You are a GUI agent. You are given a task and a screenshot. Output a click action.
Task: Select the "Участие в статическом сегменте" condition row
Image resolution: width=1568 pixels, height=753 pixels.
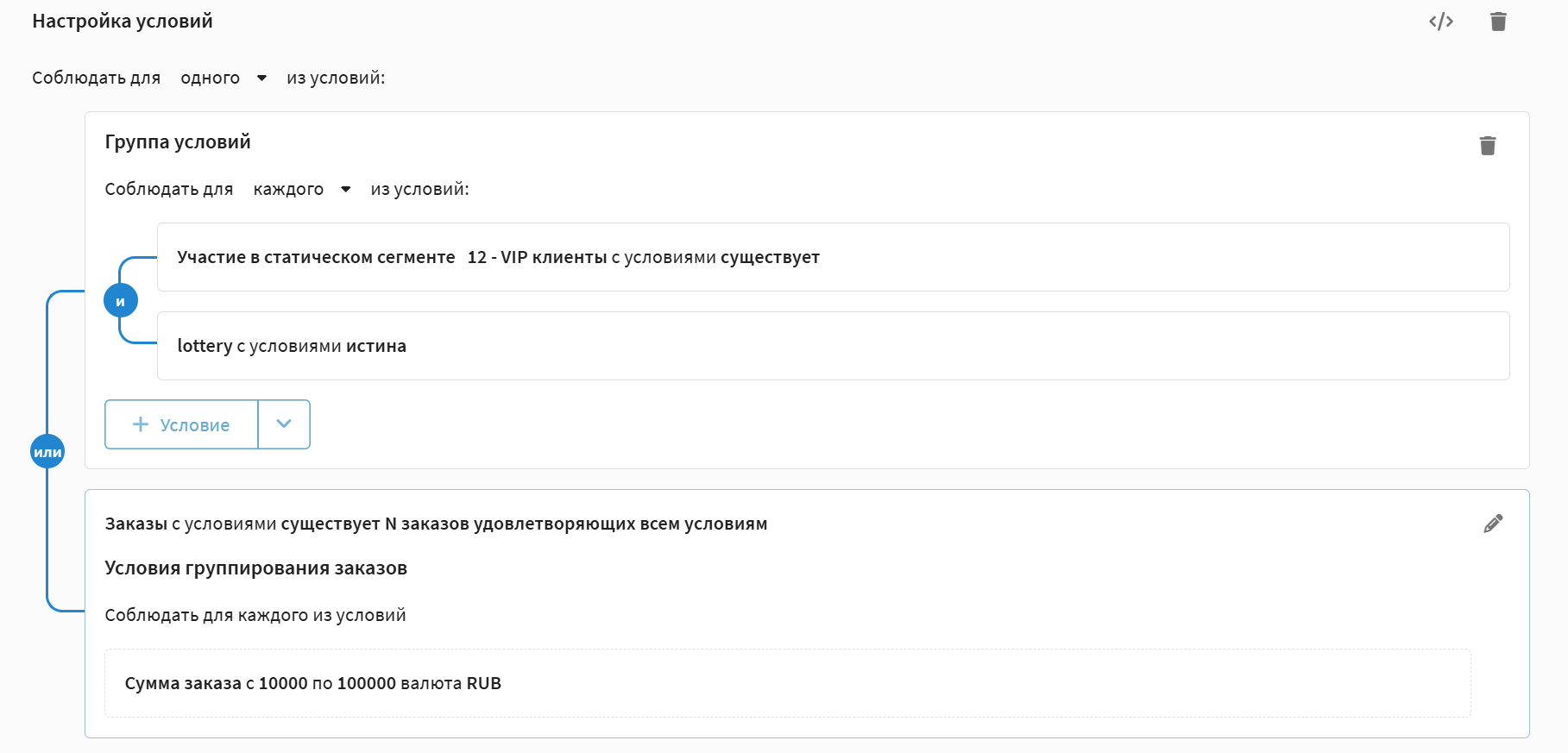(833, 257)
